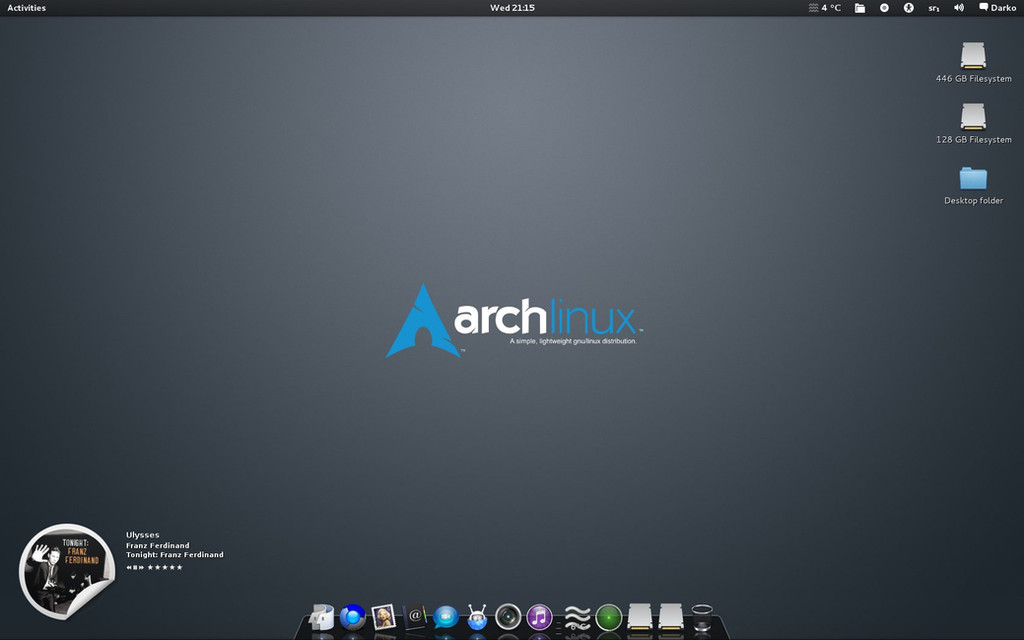Open the 4 °C weather indicator

pos(825,8)
